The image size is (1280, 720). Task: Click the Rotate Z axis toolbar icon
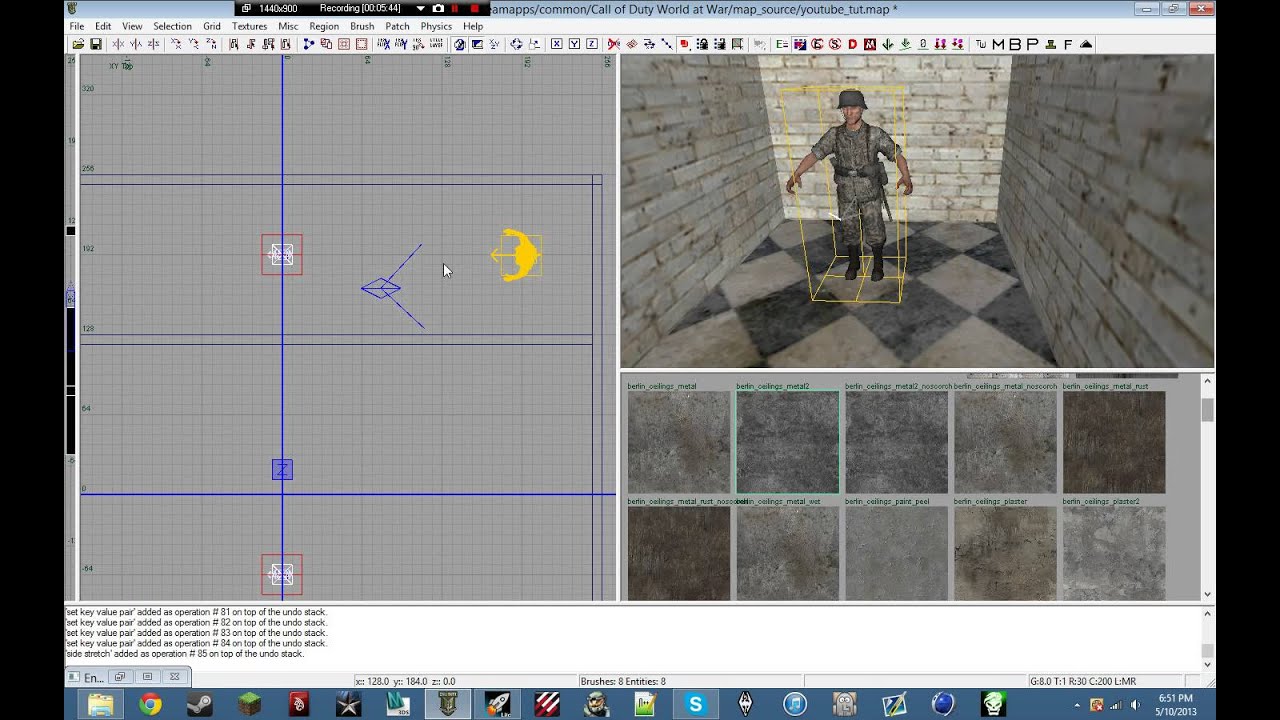click(x=212, y=44)
